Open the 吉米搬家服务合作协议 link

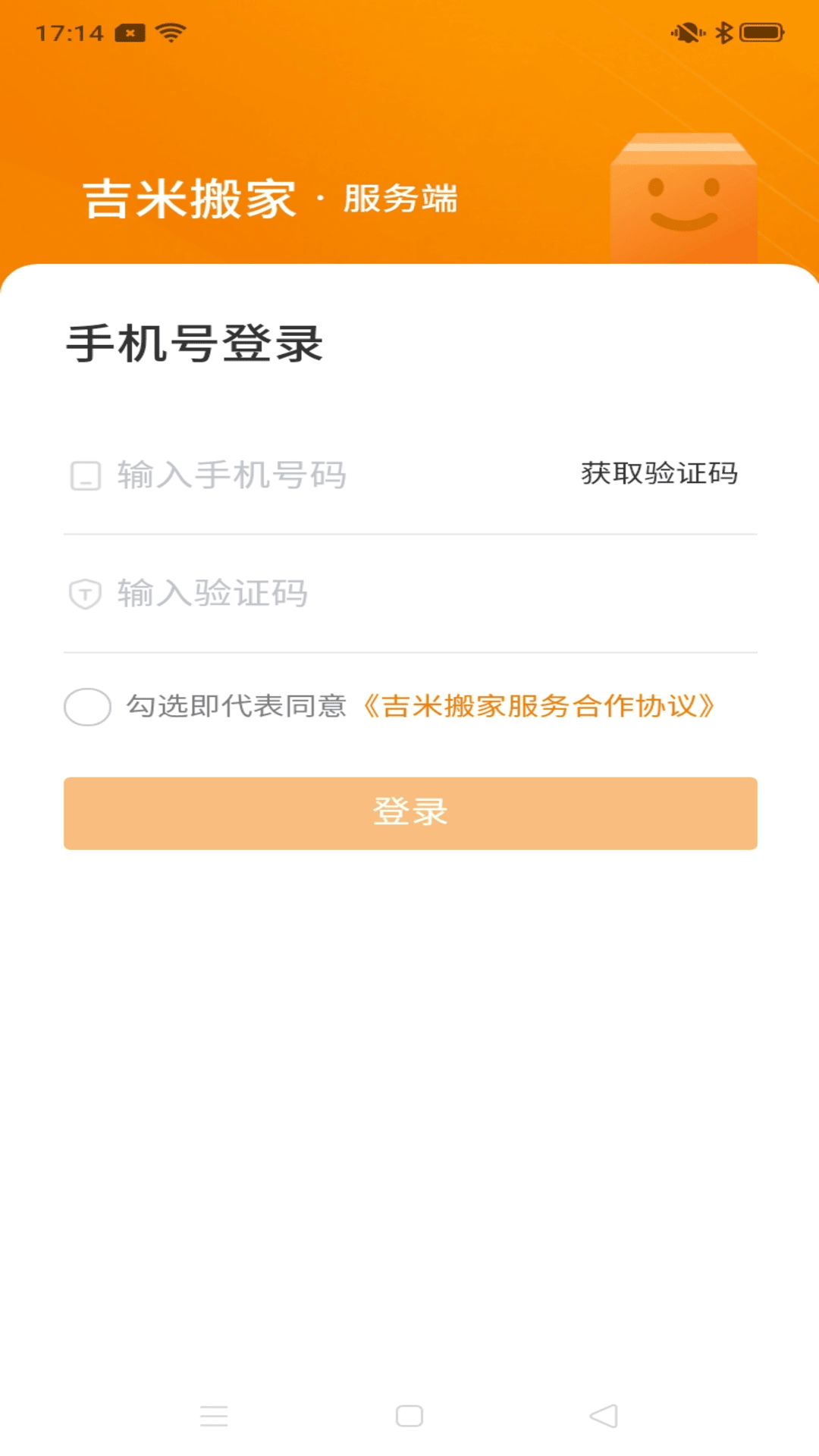point(538,707)
